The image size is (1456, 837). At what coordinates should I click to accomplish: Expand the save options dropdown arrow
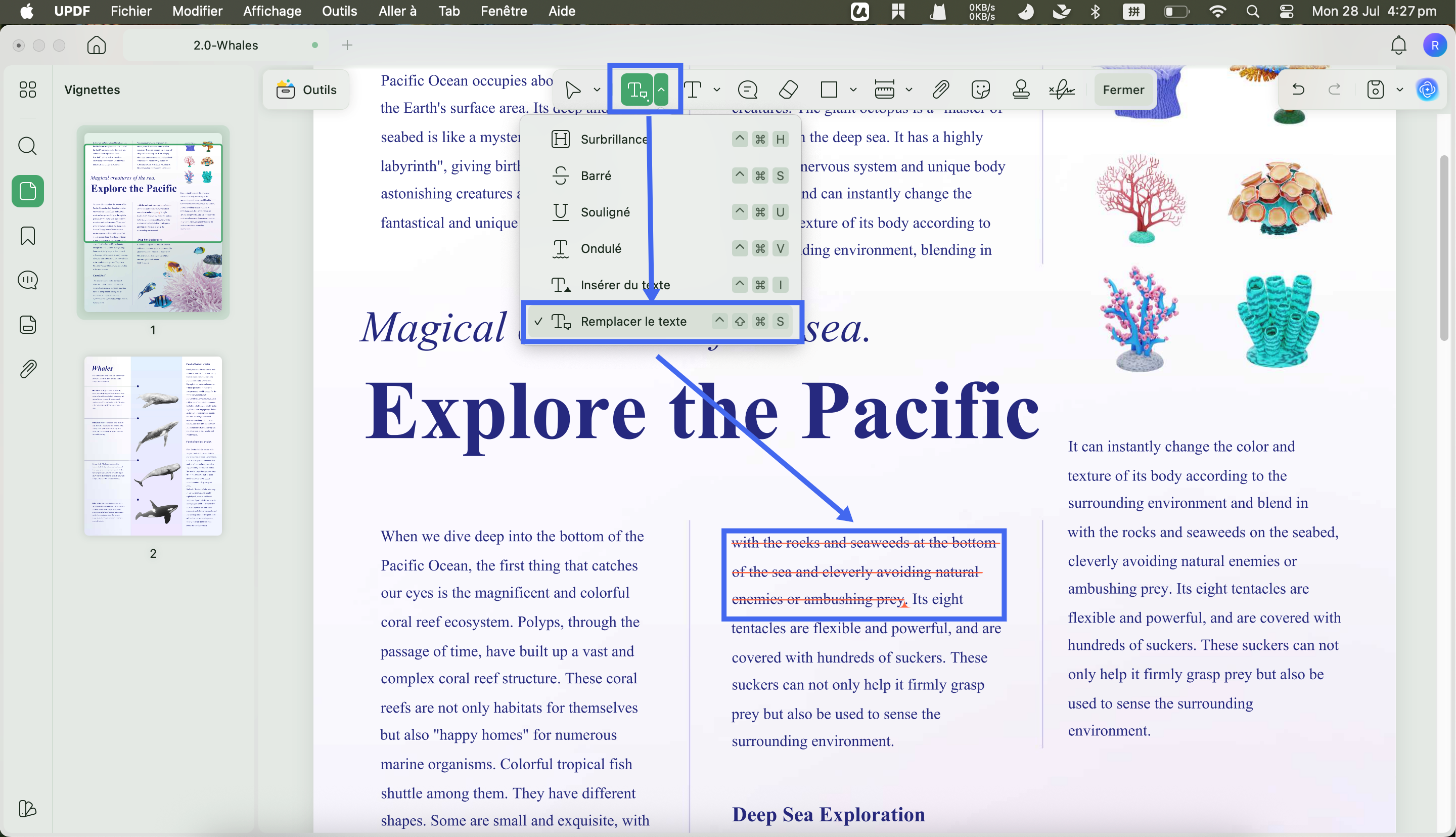(1400, 90)
